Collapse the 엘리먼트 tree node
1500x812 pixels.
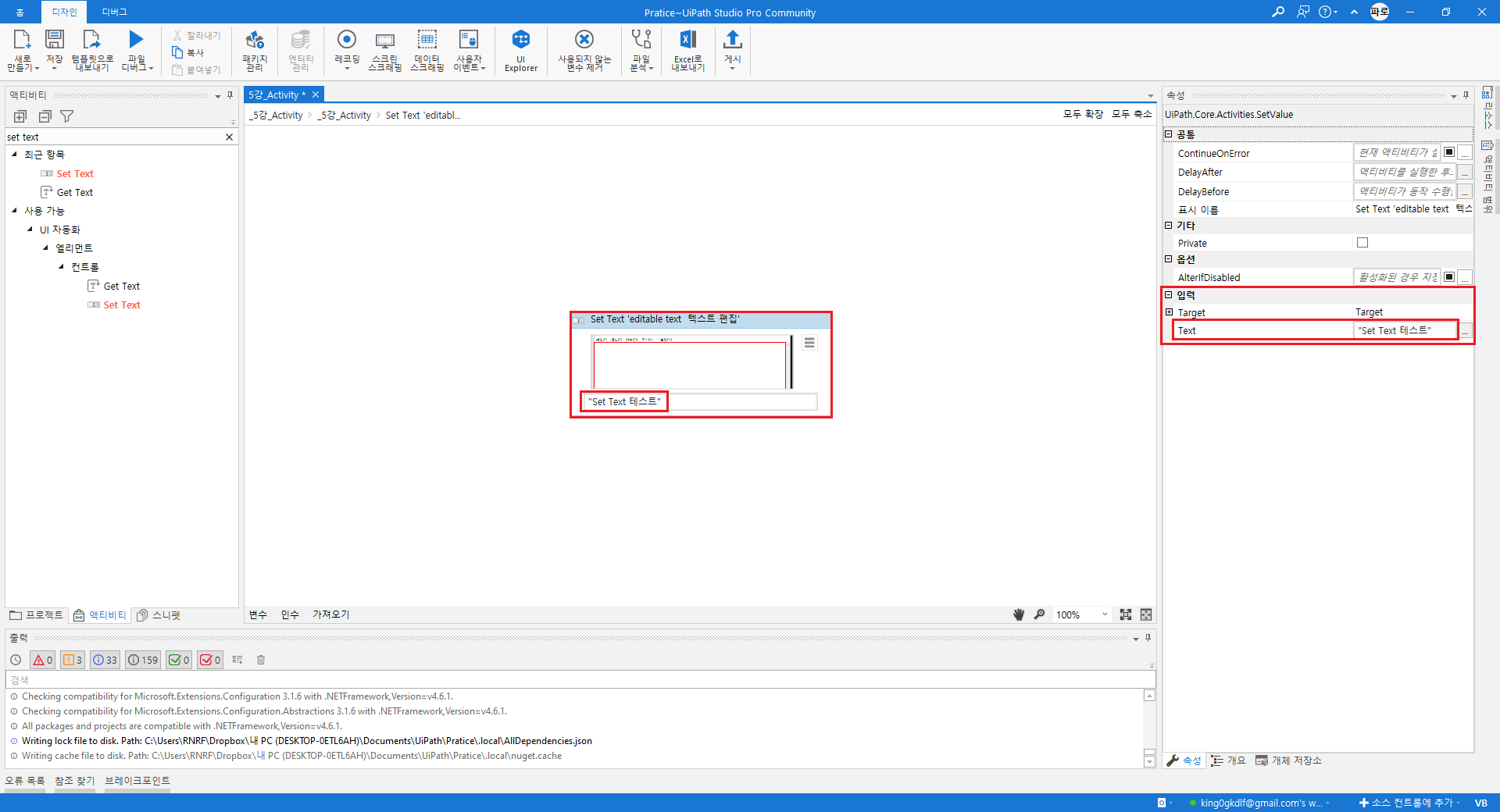[x=45, y=248]
